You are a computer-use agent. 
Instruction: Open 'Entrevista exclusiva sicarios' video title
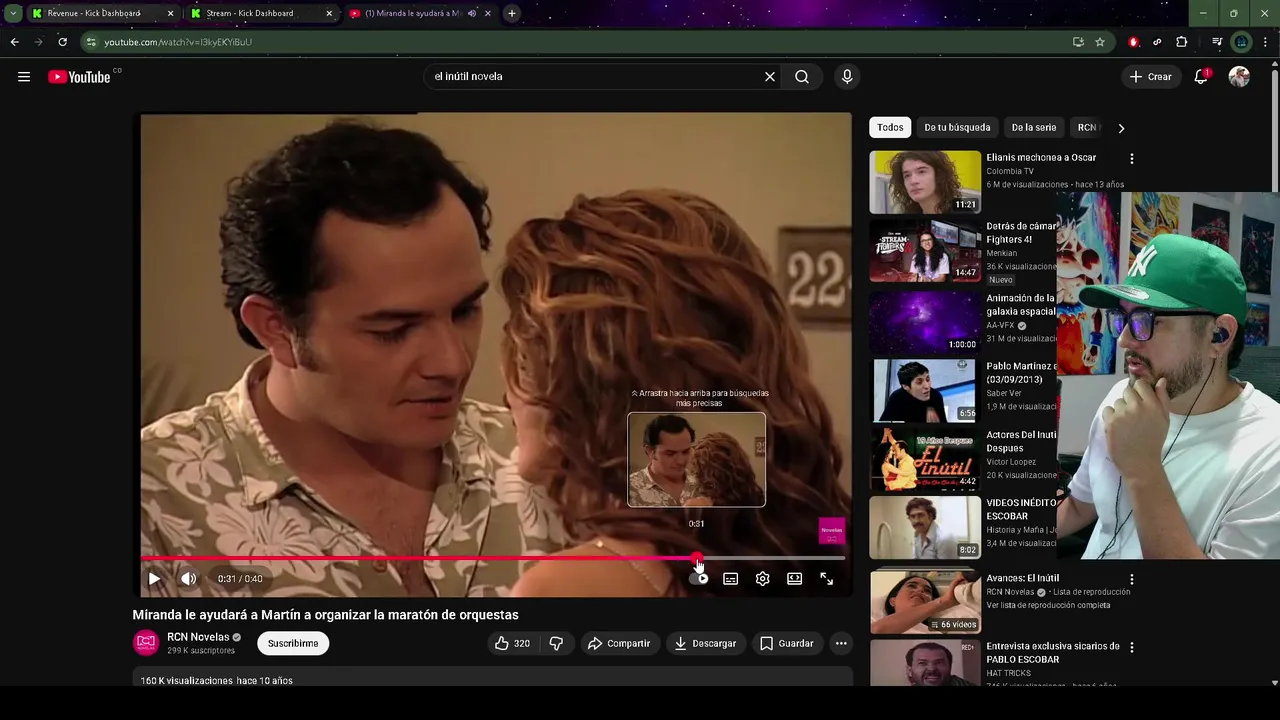coord(1053,653)
